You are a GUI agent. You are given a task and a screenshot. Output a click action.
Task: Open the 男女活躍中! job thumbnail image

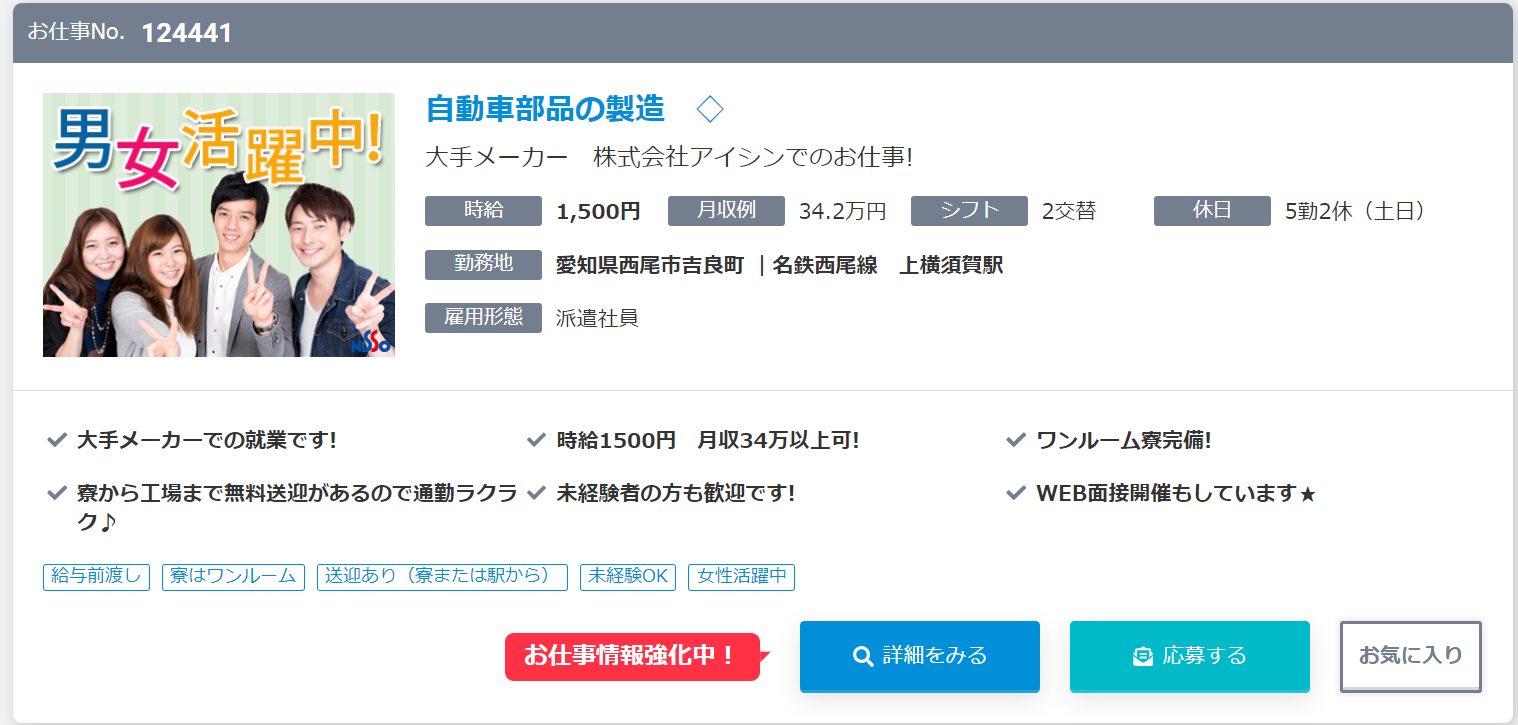click(219, 225)
